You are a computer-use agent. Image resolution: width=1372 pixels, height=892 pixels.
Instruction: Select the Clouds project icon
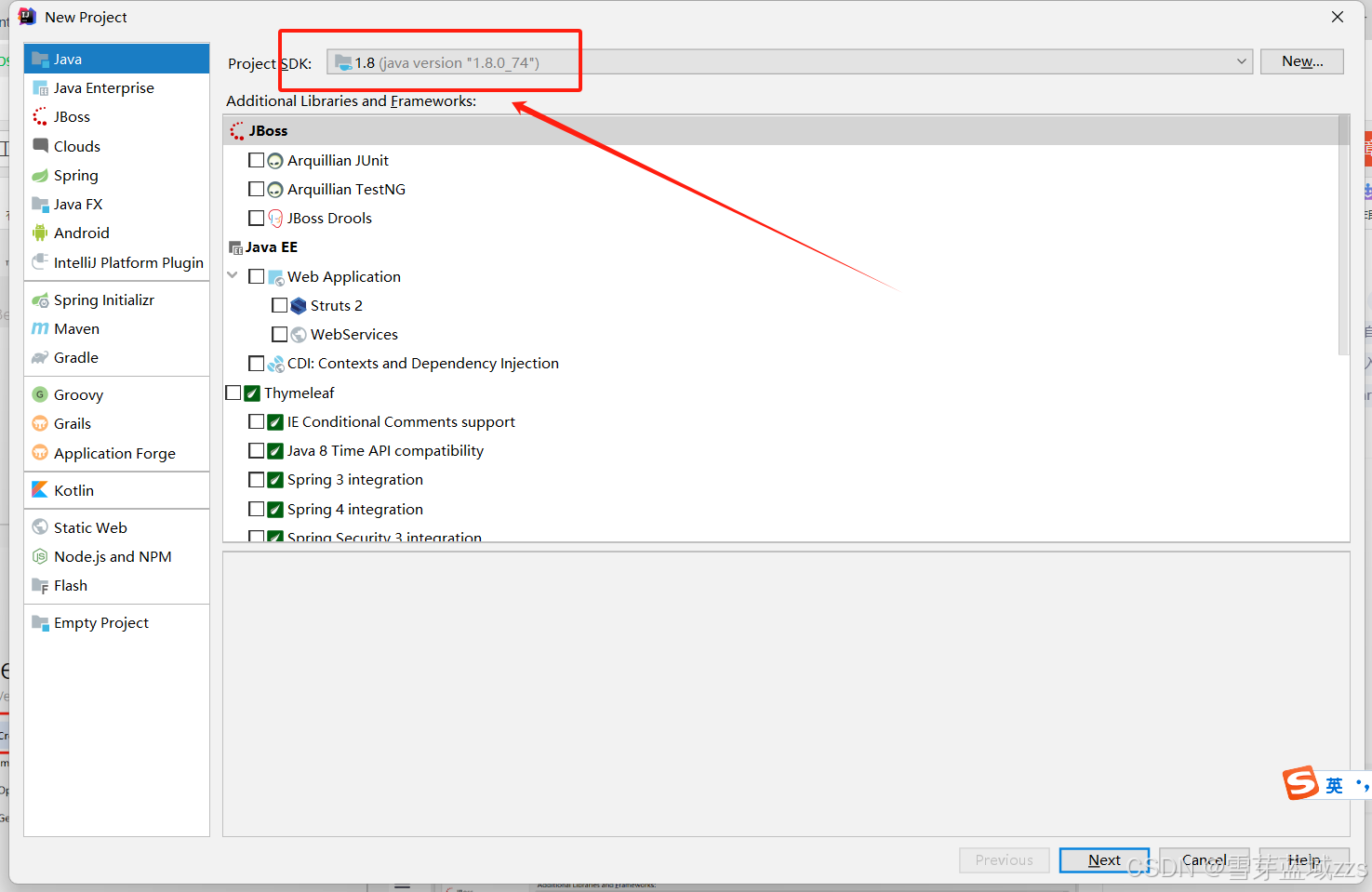(x=40, y=145)
